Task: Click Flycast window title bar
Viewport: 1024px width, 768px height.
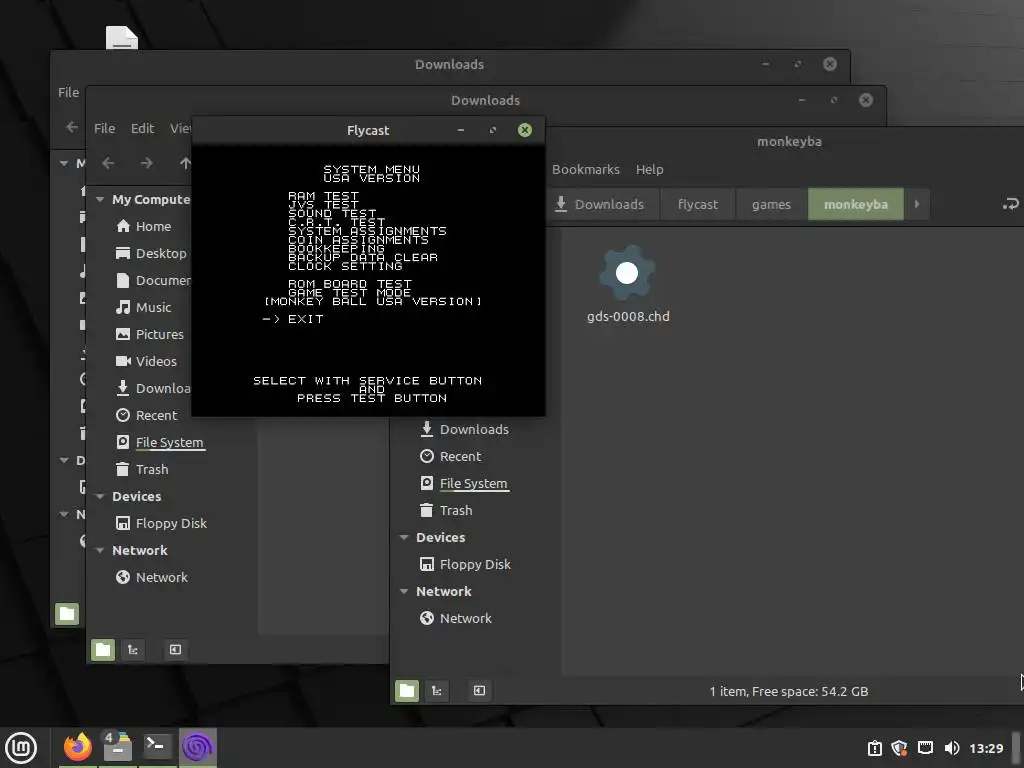Action: (368, 130)
